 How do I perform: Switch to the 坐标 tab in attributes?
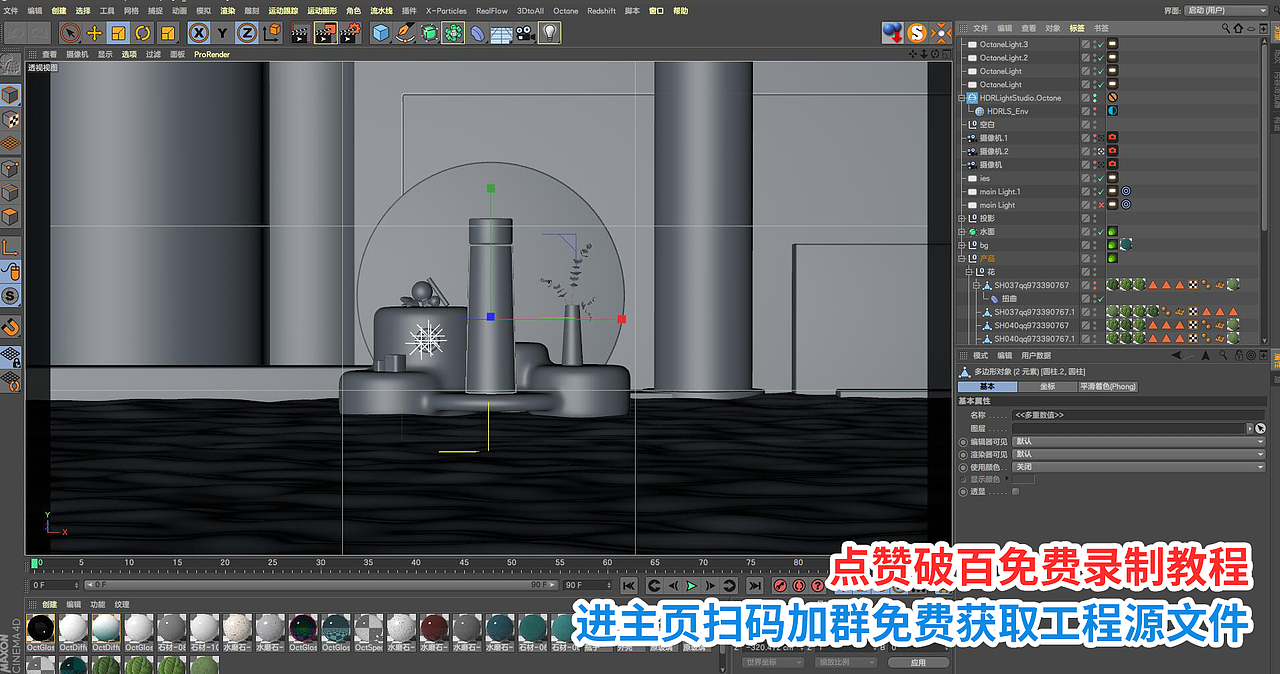1046,385
